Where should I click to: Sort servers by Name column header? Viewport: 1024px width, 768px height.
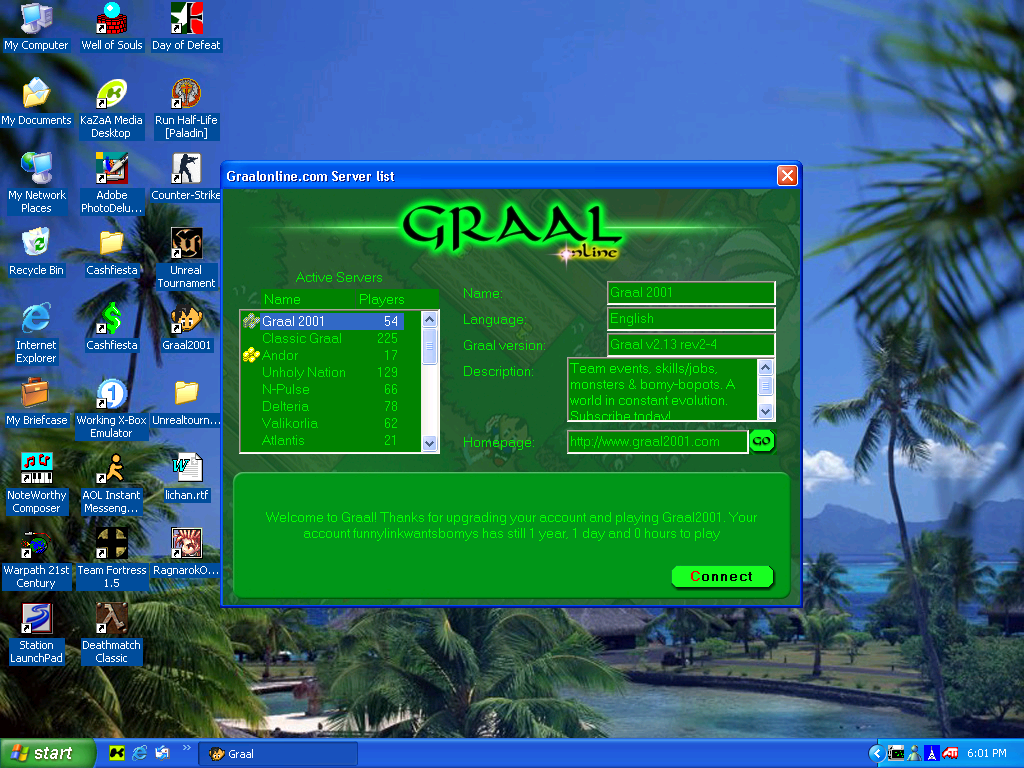tap(308, 299)
